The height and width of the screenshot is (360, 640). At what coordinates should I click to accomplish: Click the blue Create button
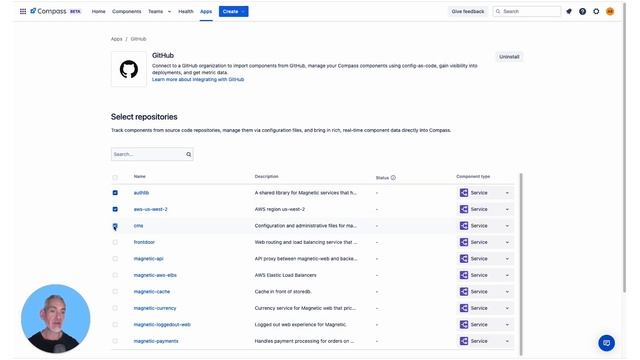[233, 11]
